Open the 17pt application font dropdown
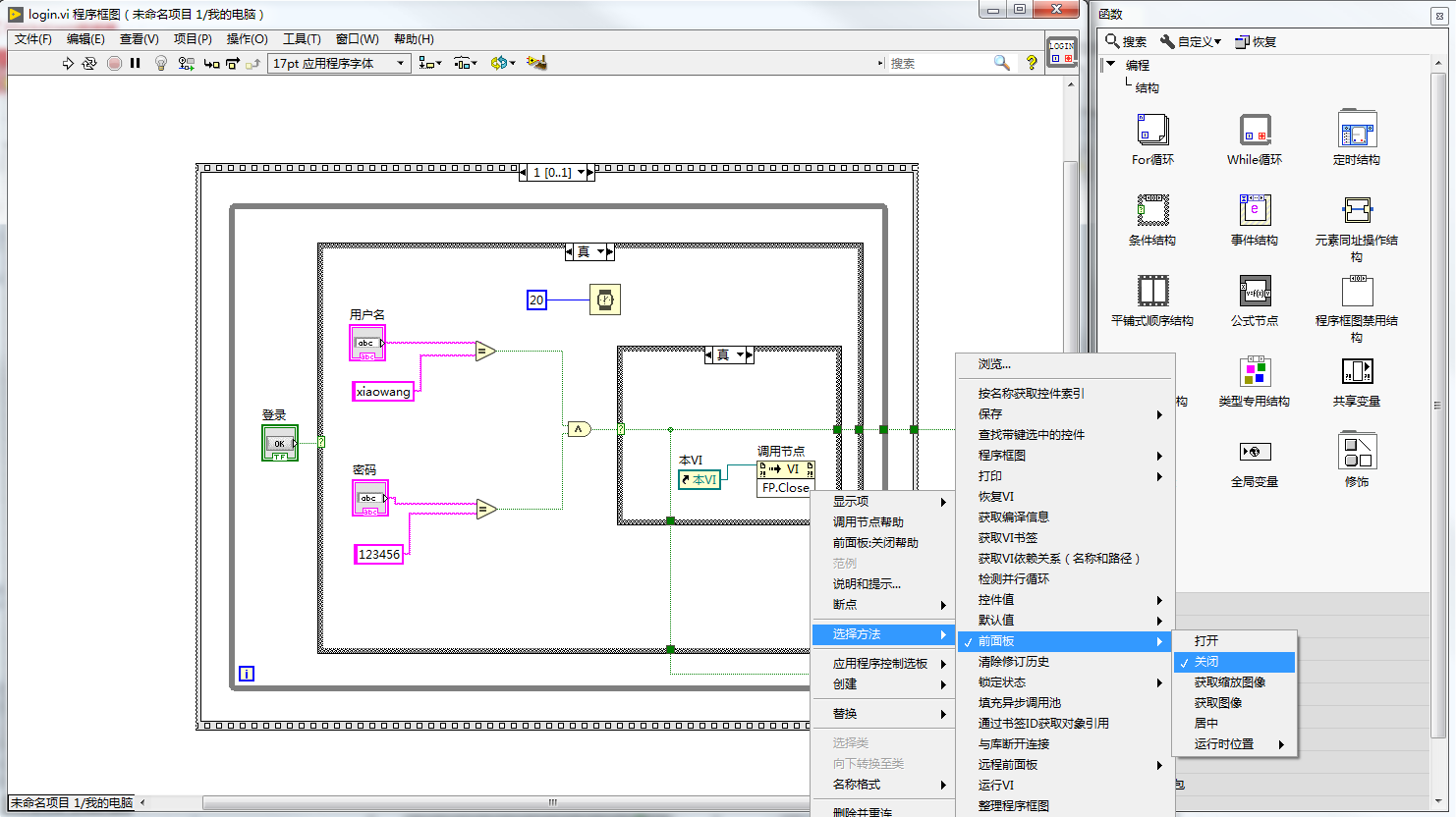1456x817 pixels. [x=339, y=63]
